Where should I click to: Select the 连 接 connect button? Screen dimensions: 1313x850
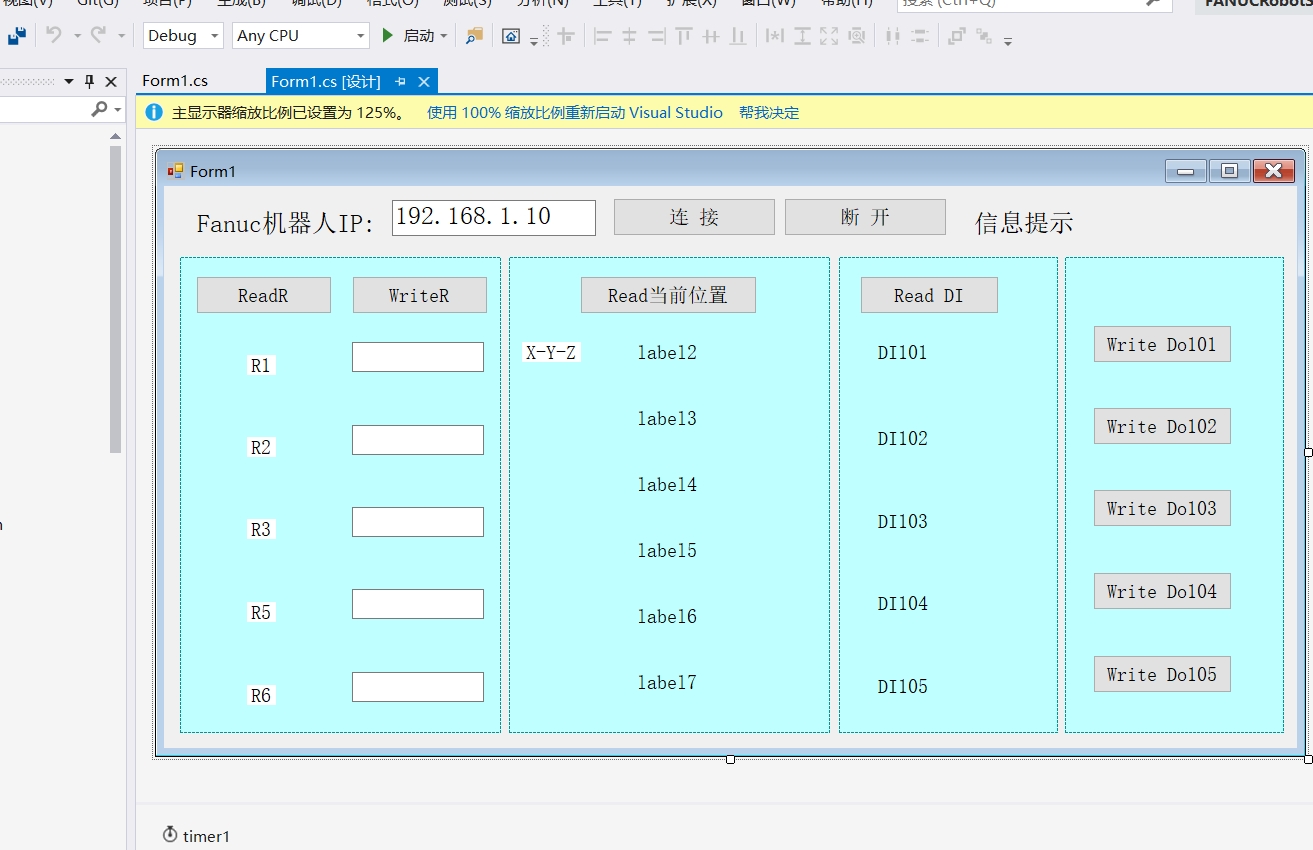tap(694, 217)
